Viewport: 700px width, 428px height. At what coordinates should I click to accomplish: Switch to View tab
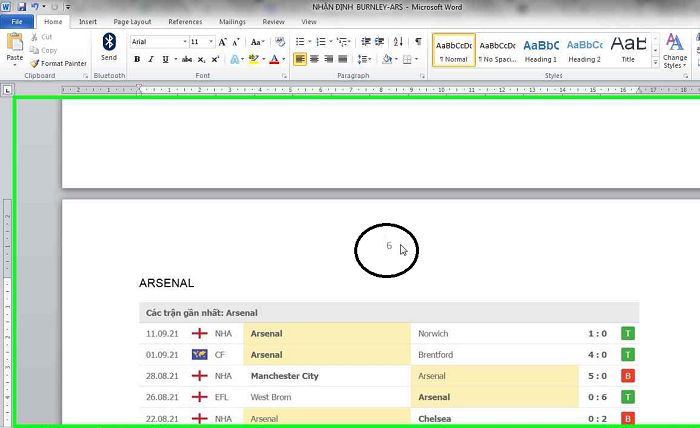pyautogui.click(x=308, y=21)
